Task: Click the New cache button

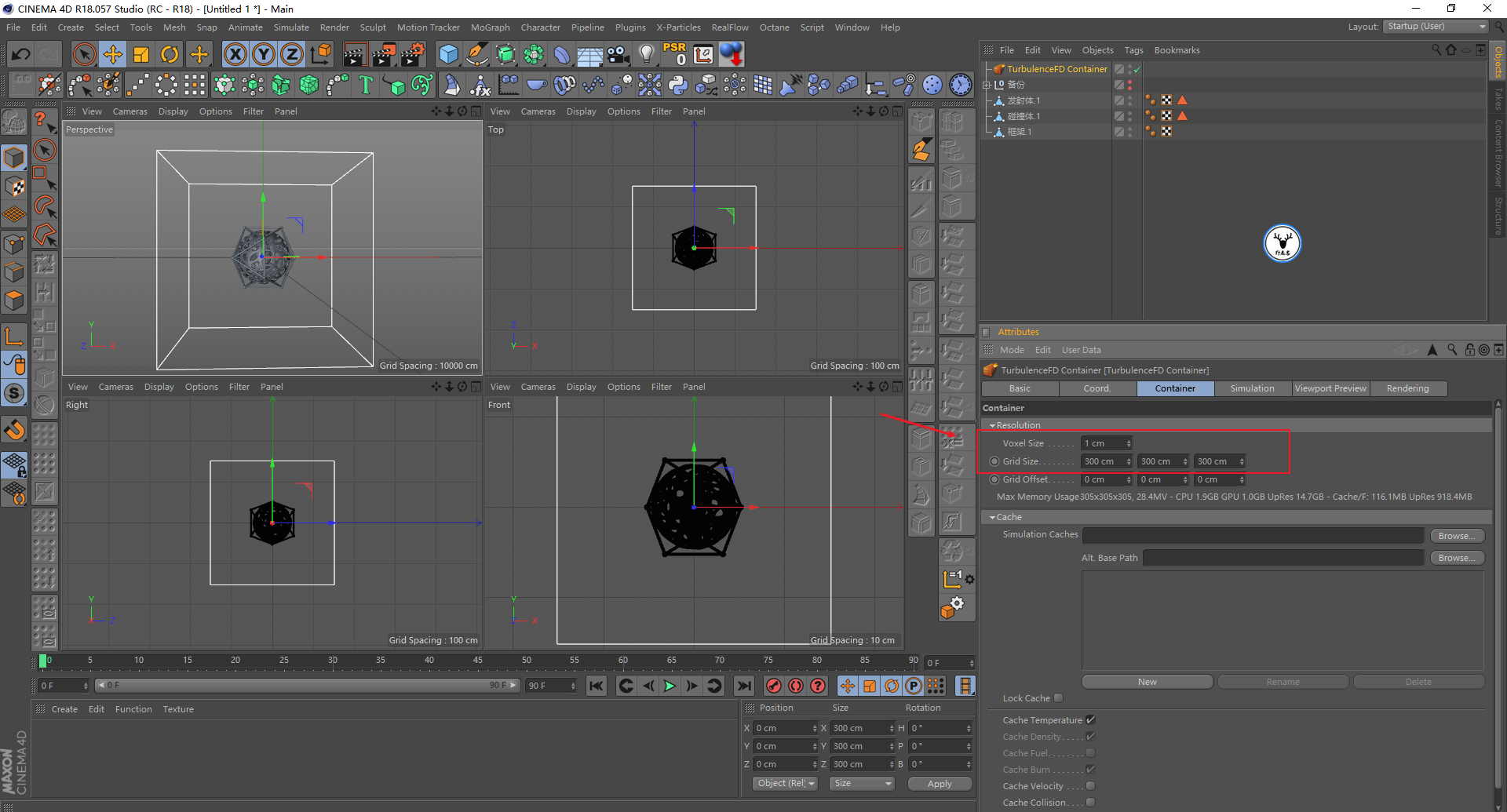Action: point(1148,682)
